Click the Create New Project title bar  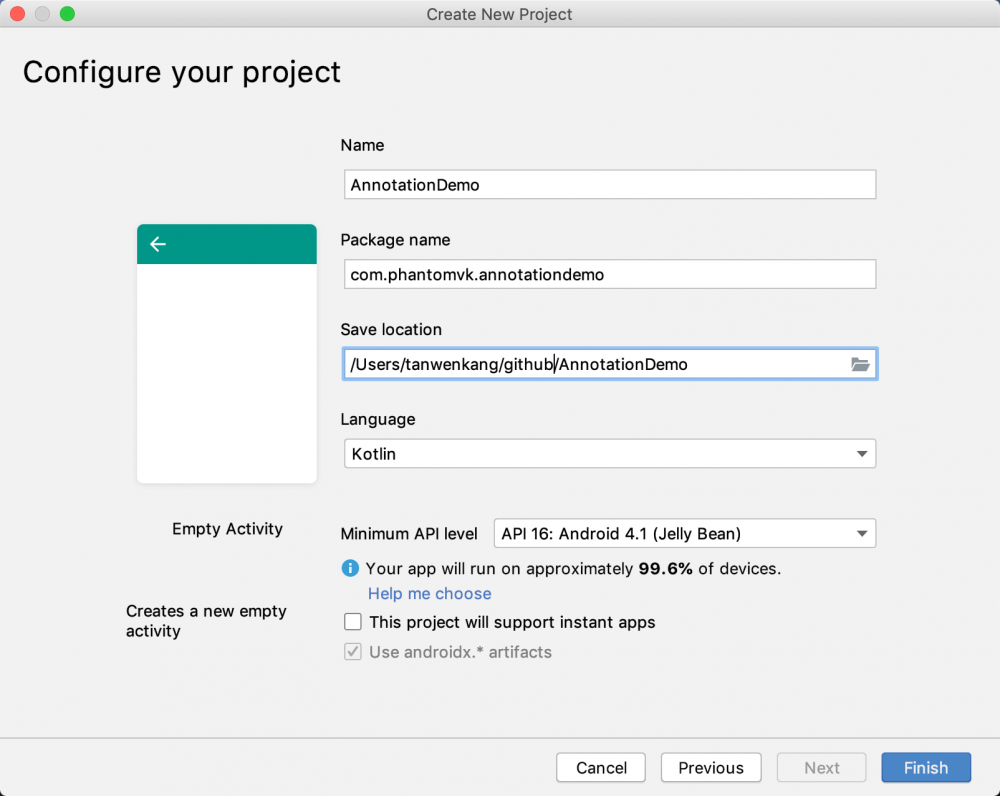point(499,14)
